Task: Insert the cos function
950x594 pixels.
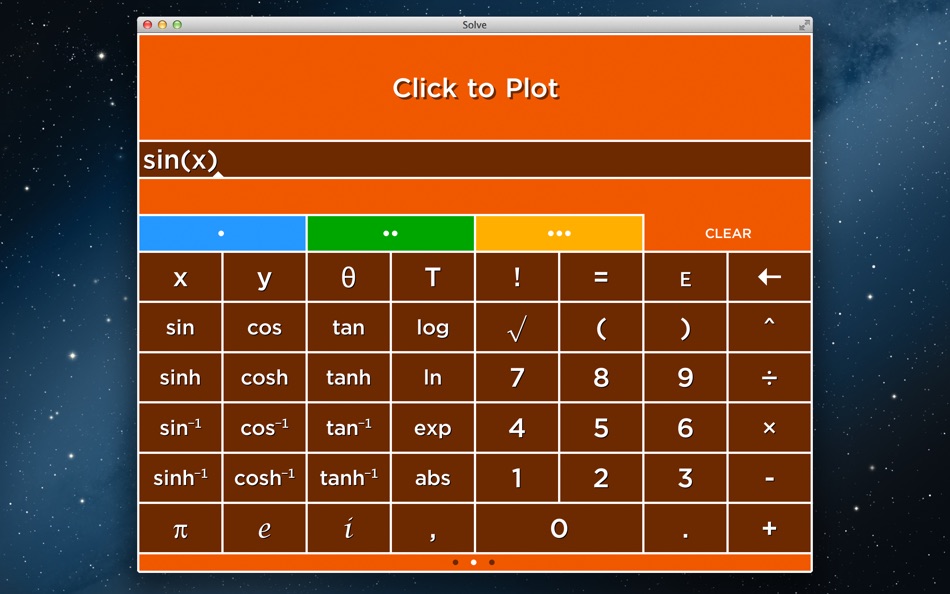Action: pos(265,328)
